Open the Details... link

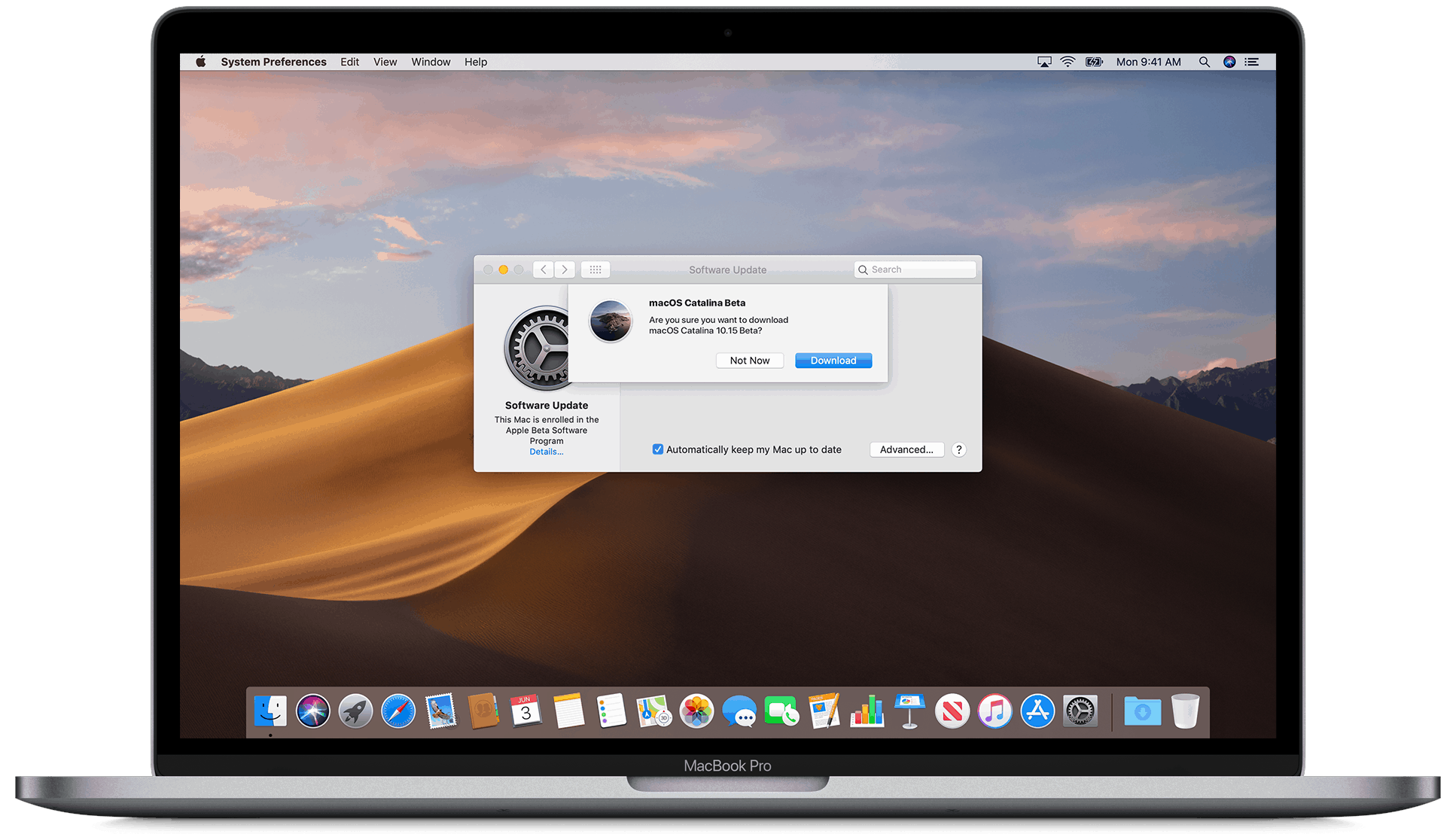pyautogui.click(x=546, y=452)
